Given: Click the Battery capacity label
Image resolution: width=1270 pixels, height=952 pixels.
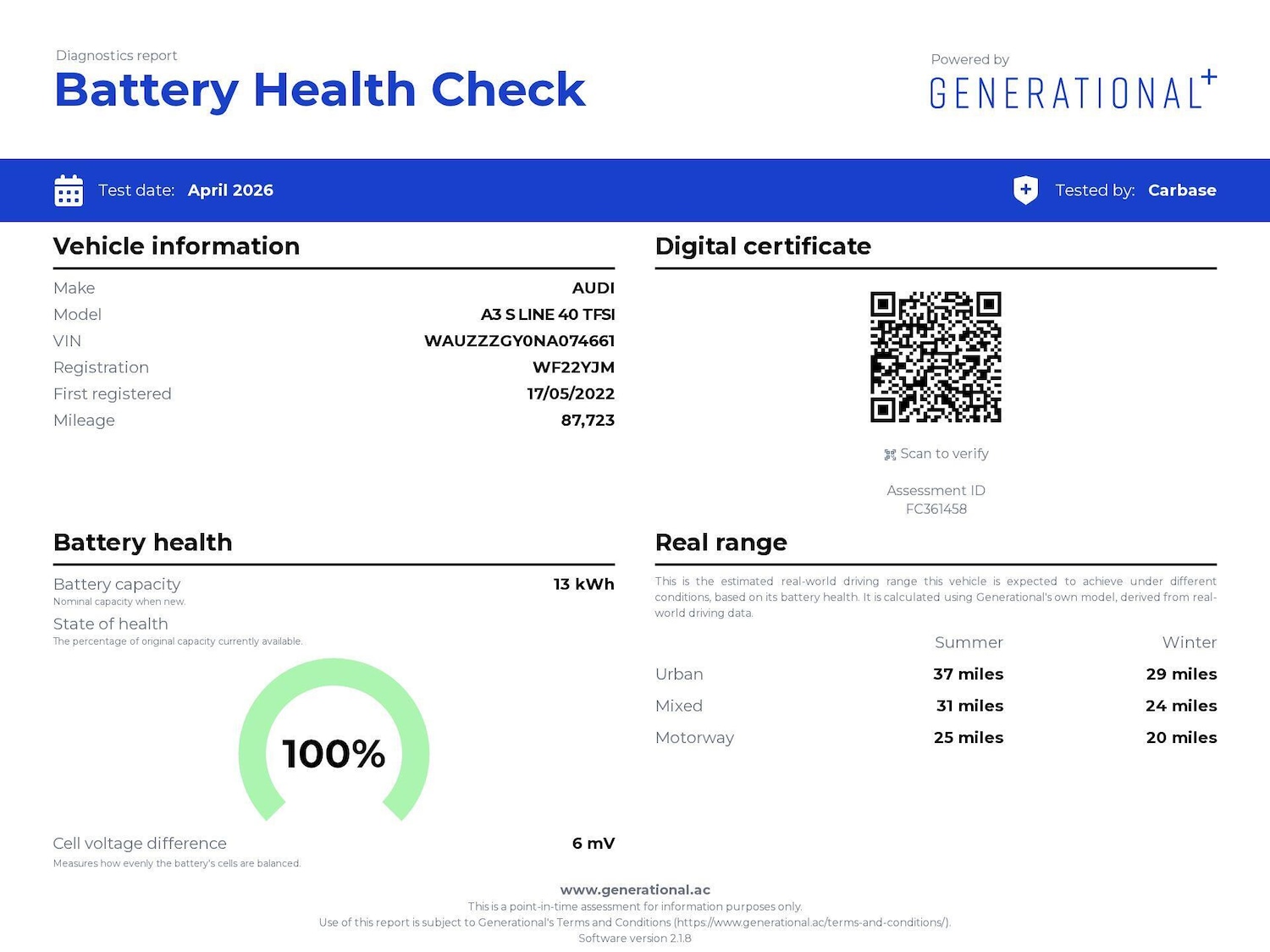Looking at the screenshot, I should tap(117, 584).
